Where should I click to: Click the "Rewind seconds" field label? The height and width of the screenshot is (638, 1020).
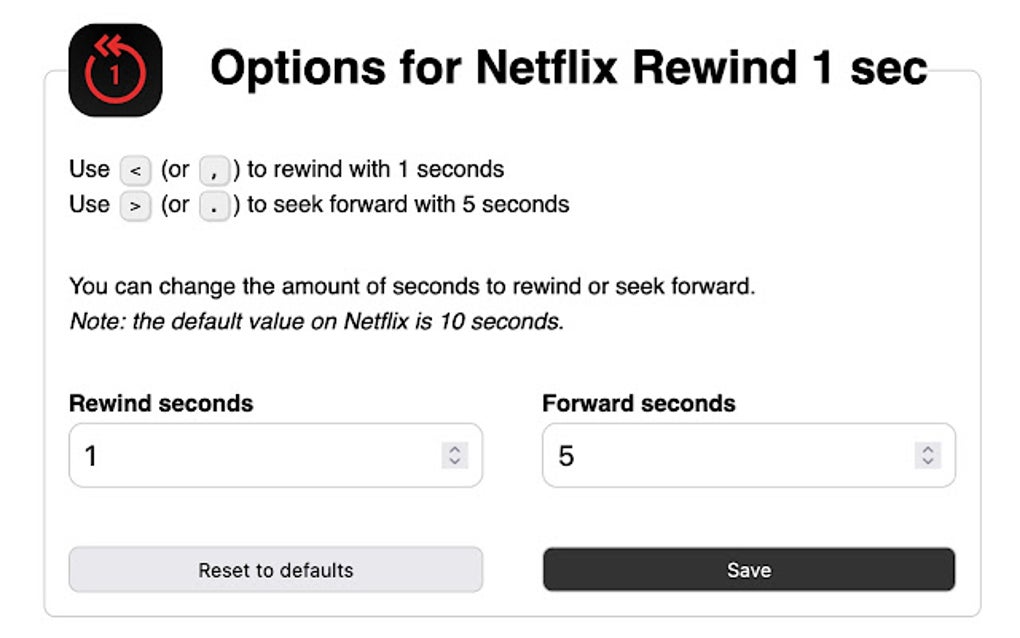click(161, 404)
